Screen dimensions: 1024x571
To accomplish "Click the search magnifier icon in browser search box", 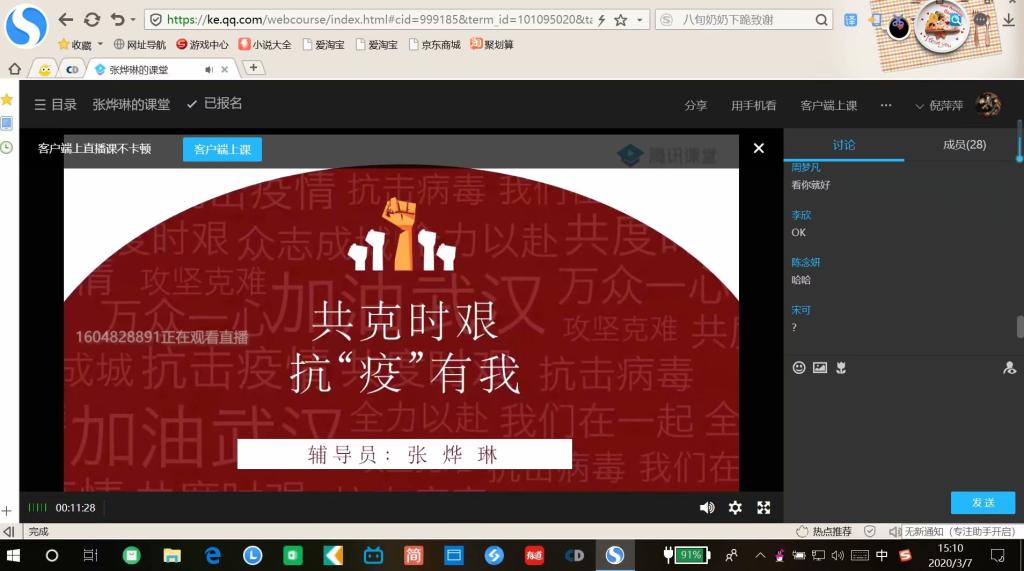I will click(821, 20).
